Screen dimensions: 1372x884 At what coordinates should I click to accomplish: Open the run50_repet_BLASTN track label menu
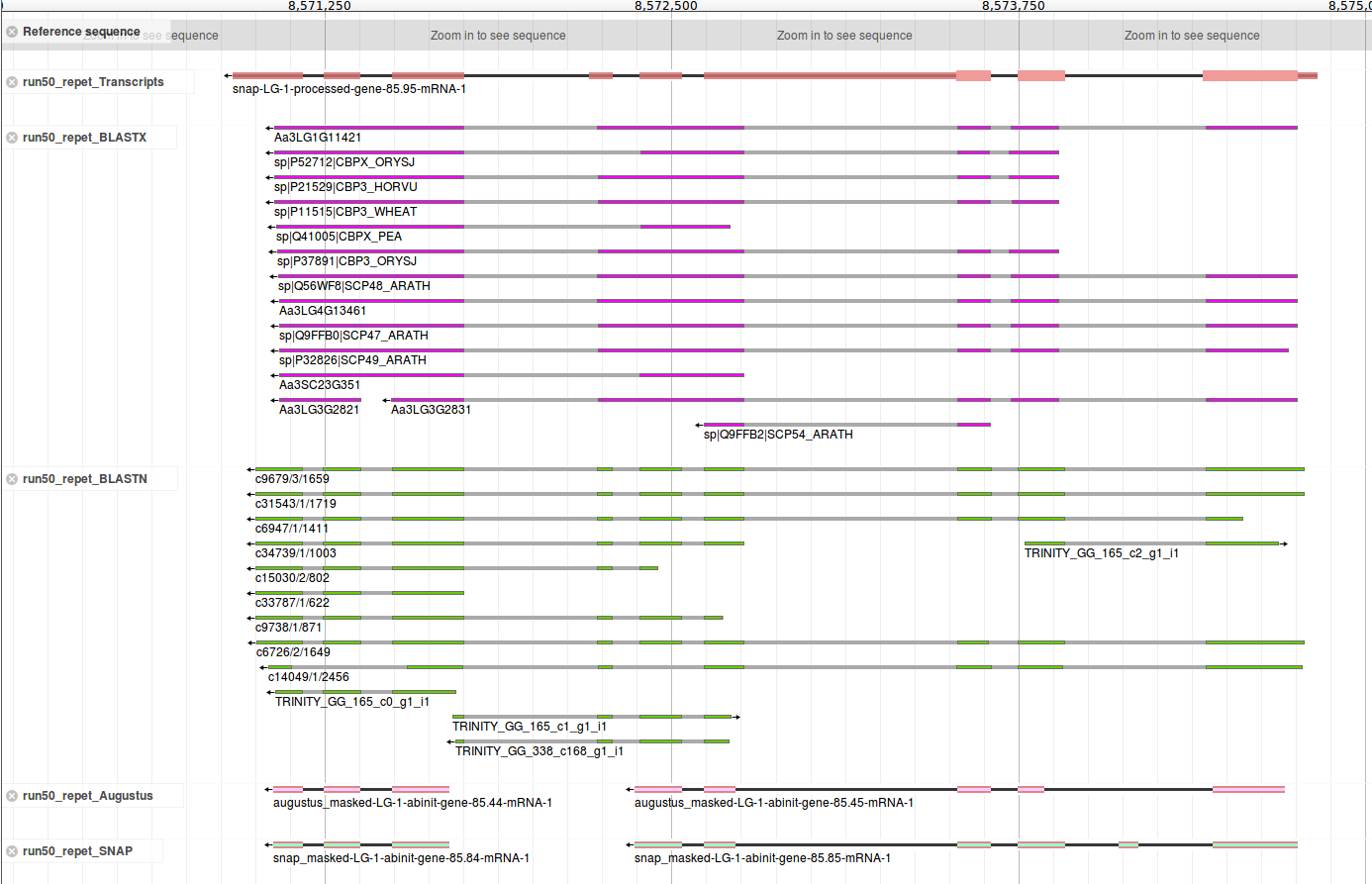(x=84, y=479)
